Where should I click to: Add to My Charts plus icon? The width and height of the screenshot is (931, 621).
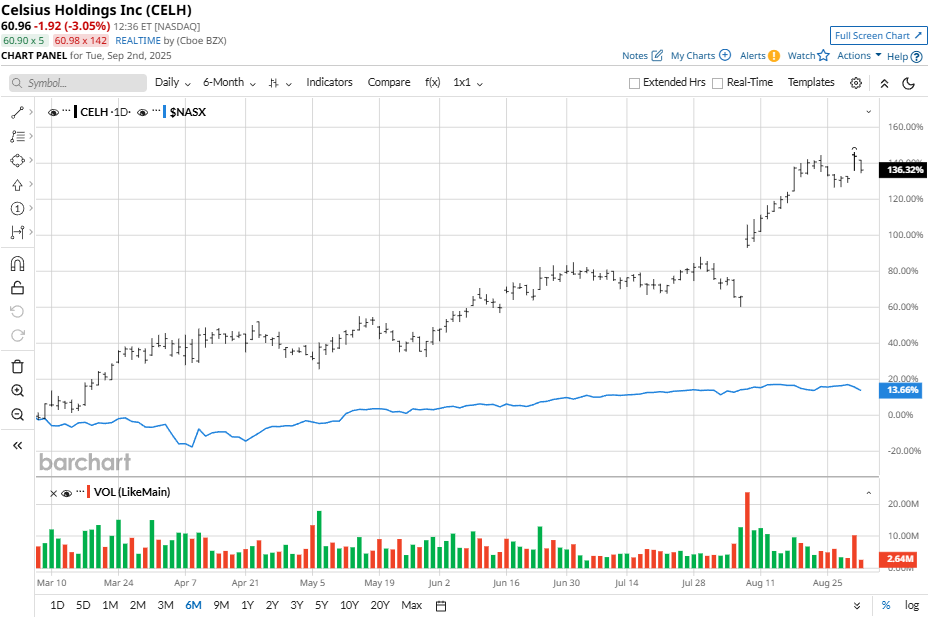coord(725,55)
